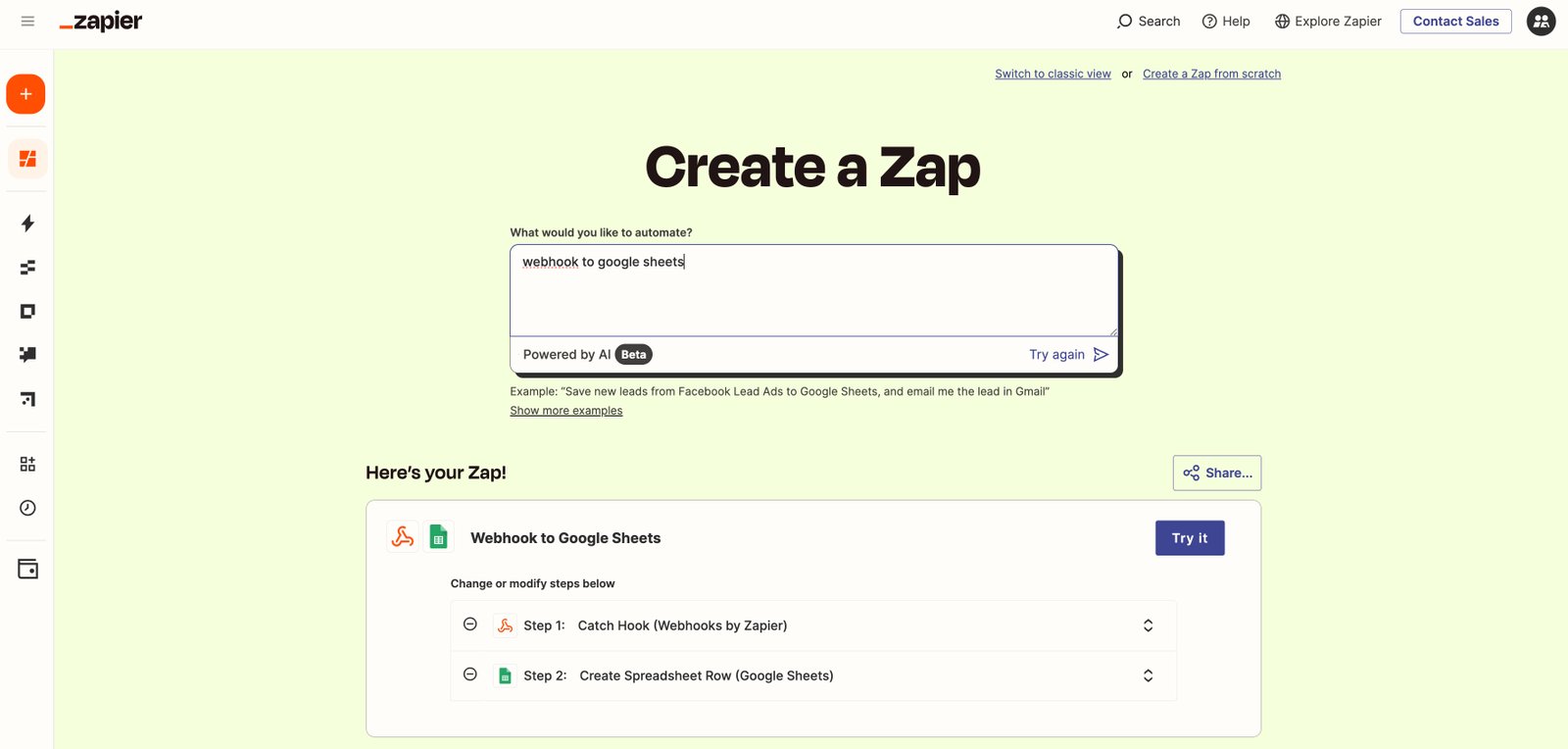Click the Google Sheets icon in Zap header

(x=439, y=537)
